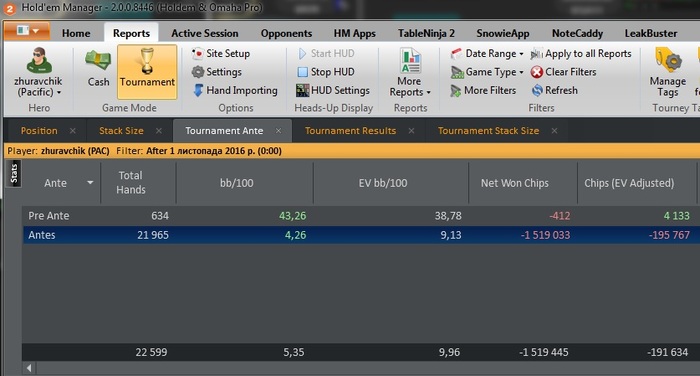Sort by EV bb/100 column header
This screenshot has width=700, height=376.
(391, 183)
